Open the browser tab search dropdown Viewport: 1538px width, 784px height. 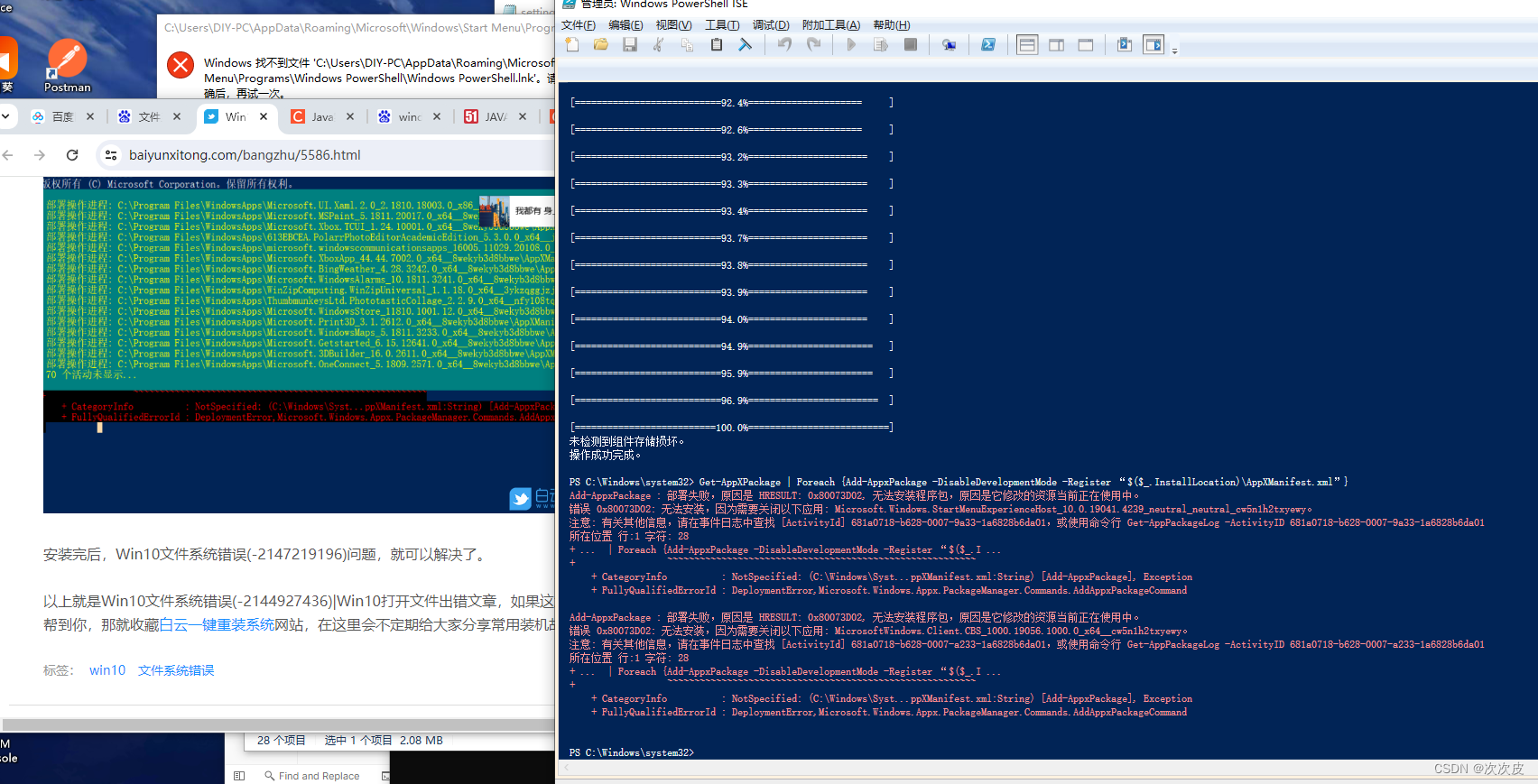click(x=5, y=116)
